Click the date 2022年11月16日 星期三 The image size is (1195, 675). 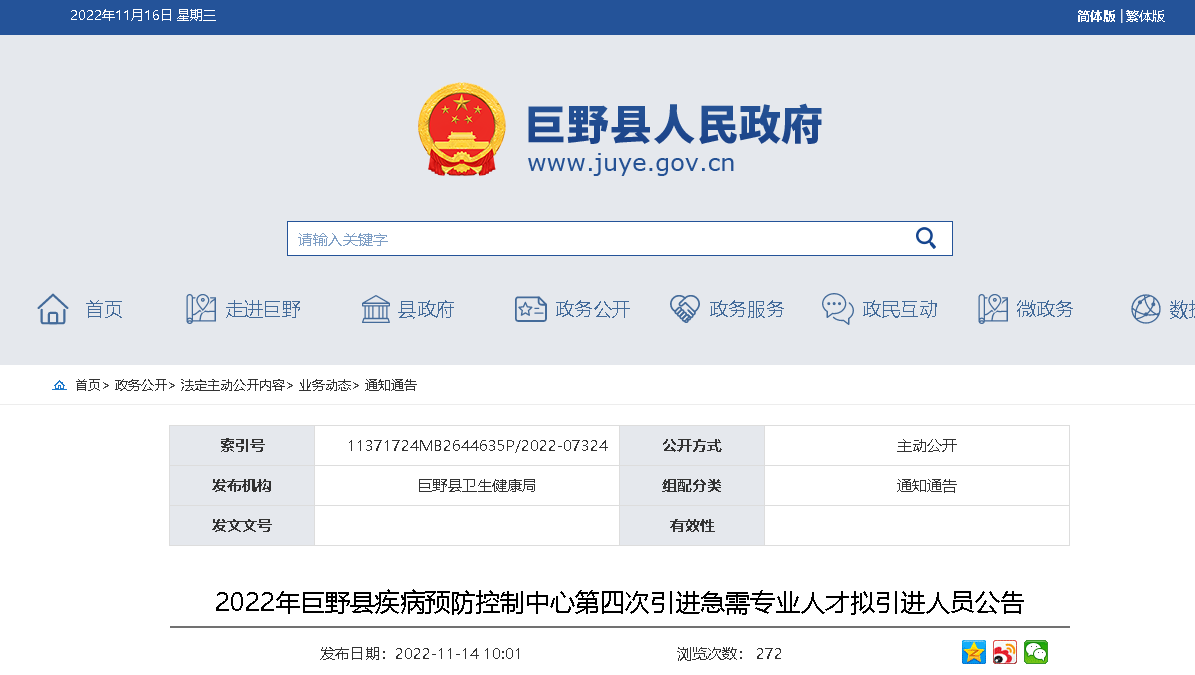[143, 15]
